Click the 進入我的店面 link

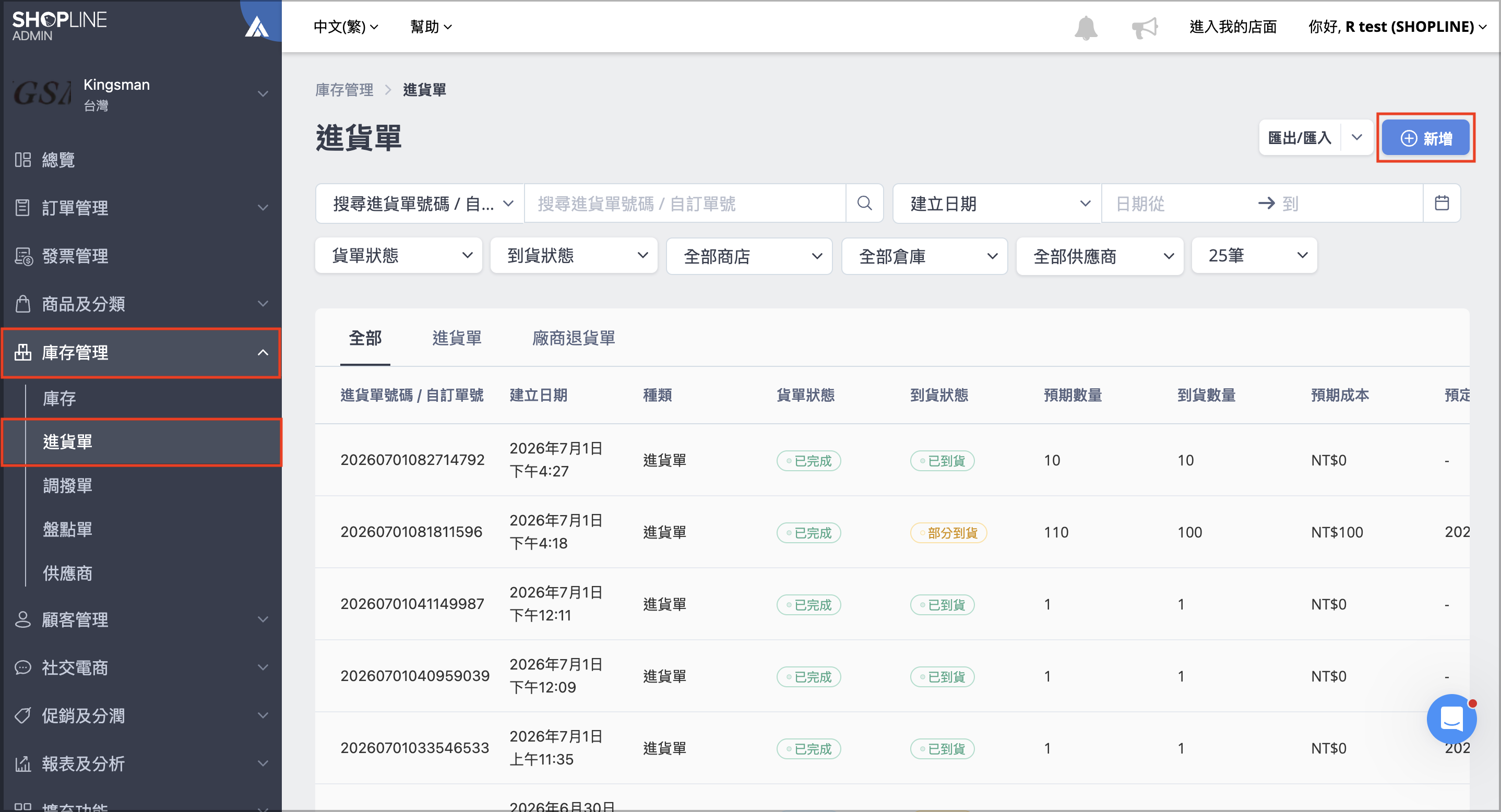click(x=1233, y=27)
